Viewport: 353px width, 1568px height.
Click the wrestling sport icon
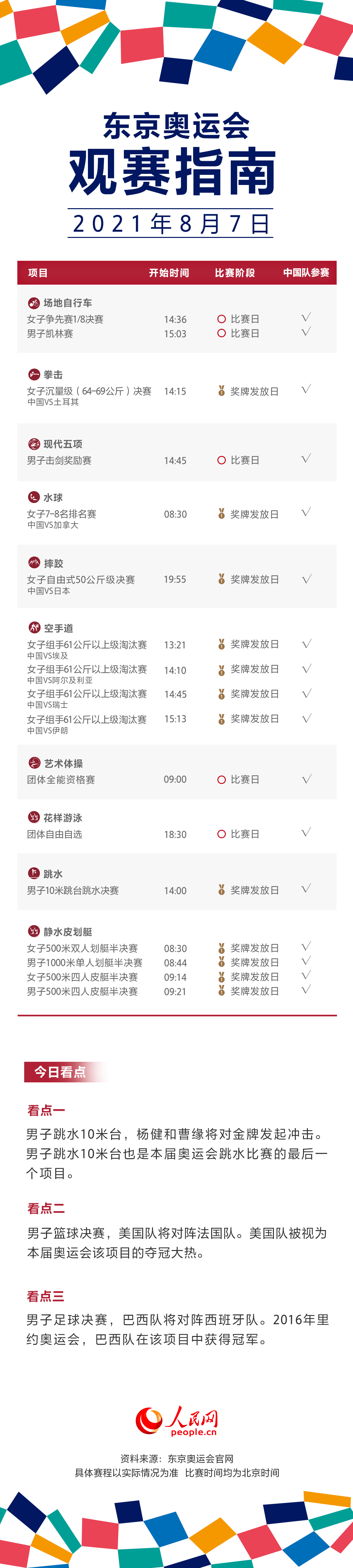tap(34, 563)
